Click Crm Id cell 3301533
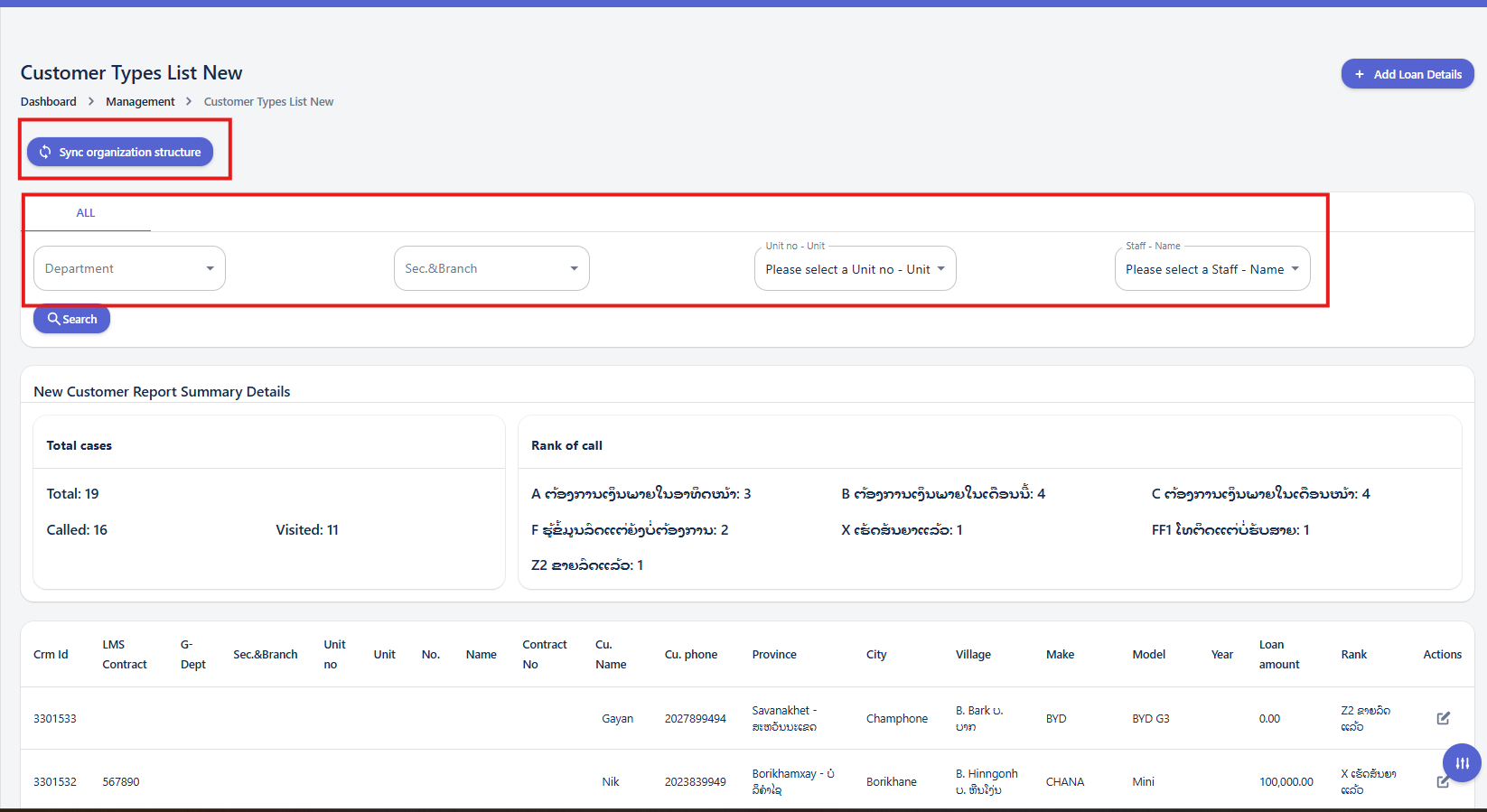Screen dimensions: 1487x812 (x=55, y=719)
